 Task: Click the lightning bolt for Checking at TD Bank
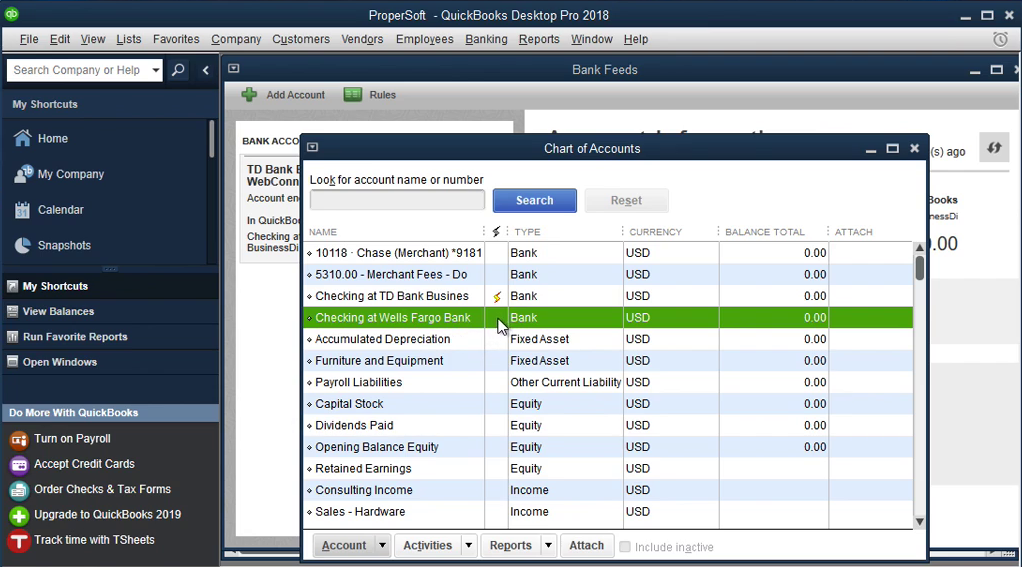coord(497,297)
